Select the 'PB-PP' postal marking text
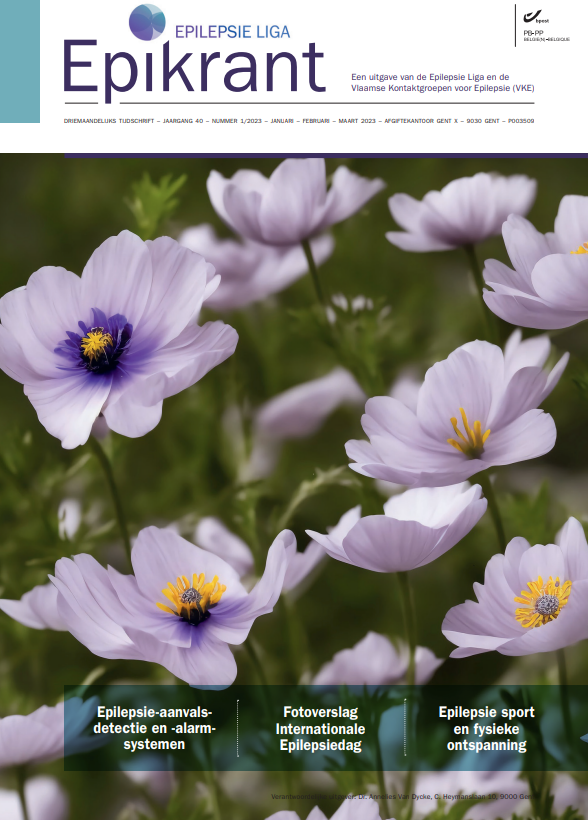This screenshot has width=588, height=820. pos(533,33)
